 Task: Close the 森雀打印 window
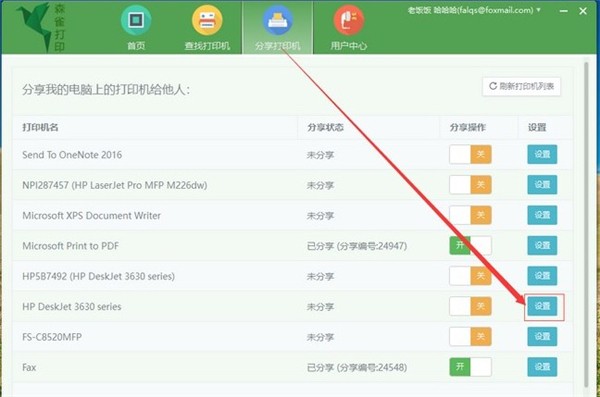(x=583, y=11)
